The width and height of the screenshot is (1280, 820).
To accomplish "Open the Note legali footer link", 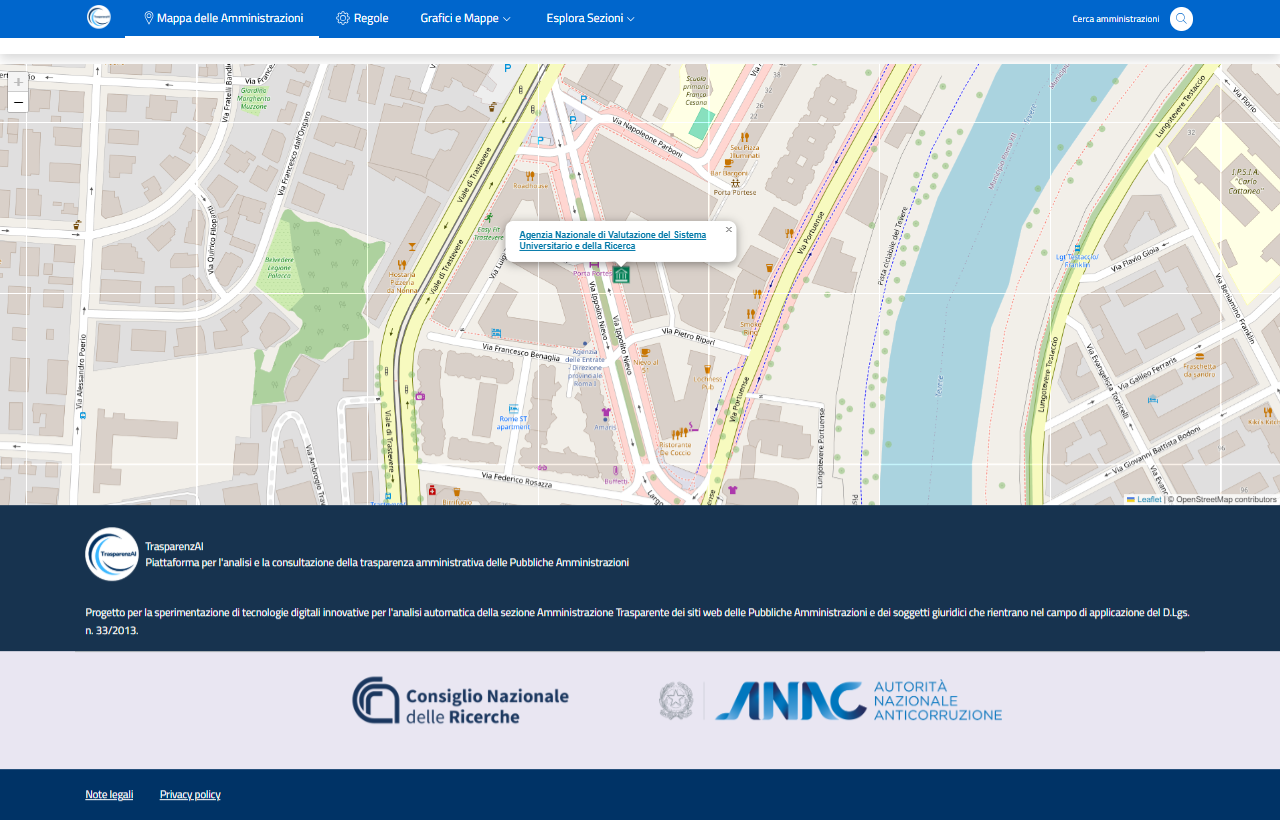I will [109, 794].
